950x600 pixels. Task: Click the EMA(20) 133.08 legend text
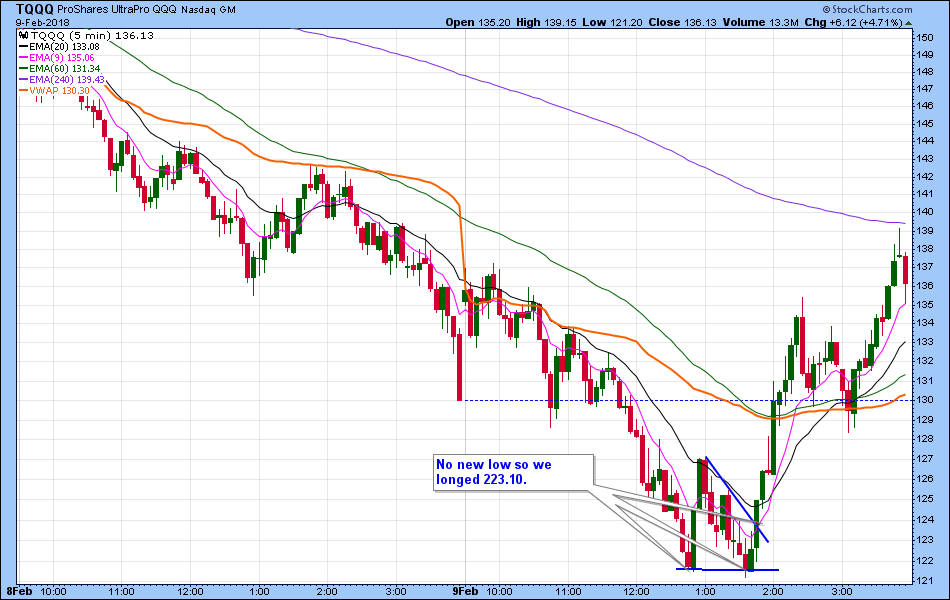point(64,47)
